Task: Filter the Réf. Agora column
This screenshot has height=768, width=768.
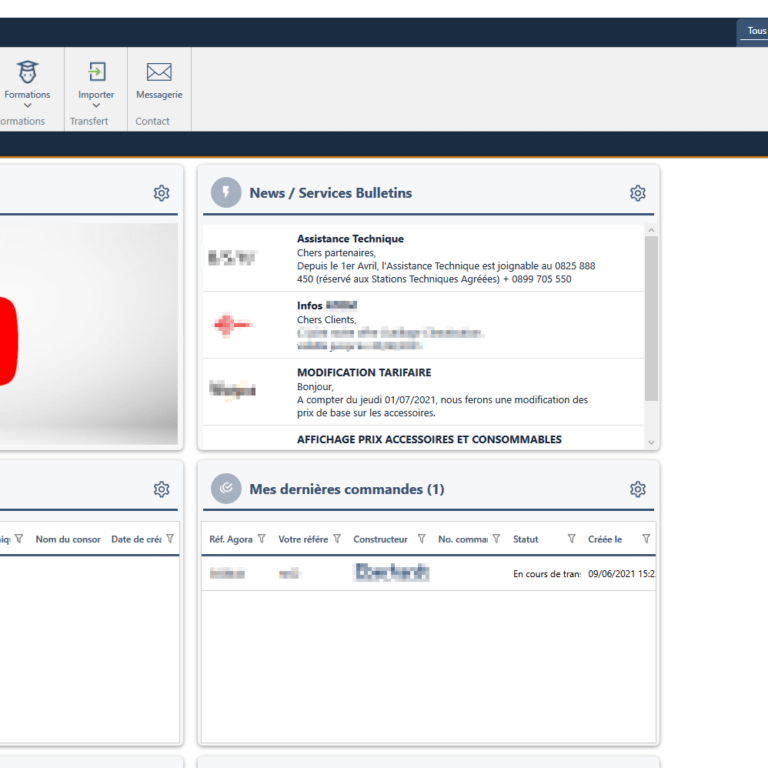Action: pos(262,539)
